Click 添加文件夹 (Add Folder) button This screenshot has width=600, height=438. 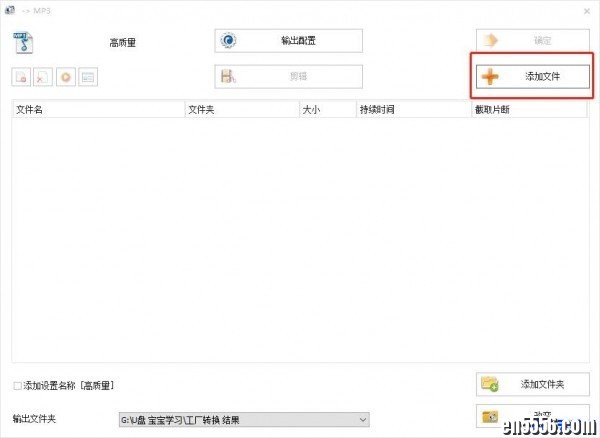(x=533, y=384)
